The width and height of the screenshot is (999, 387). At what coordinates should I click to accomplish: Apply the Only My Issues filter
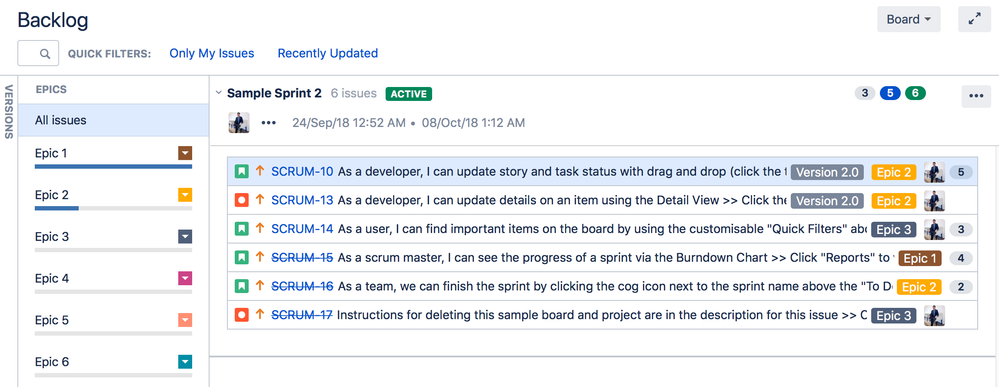click(212, 54)
